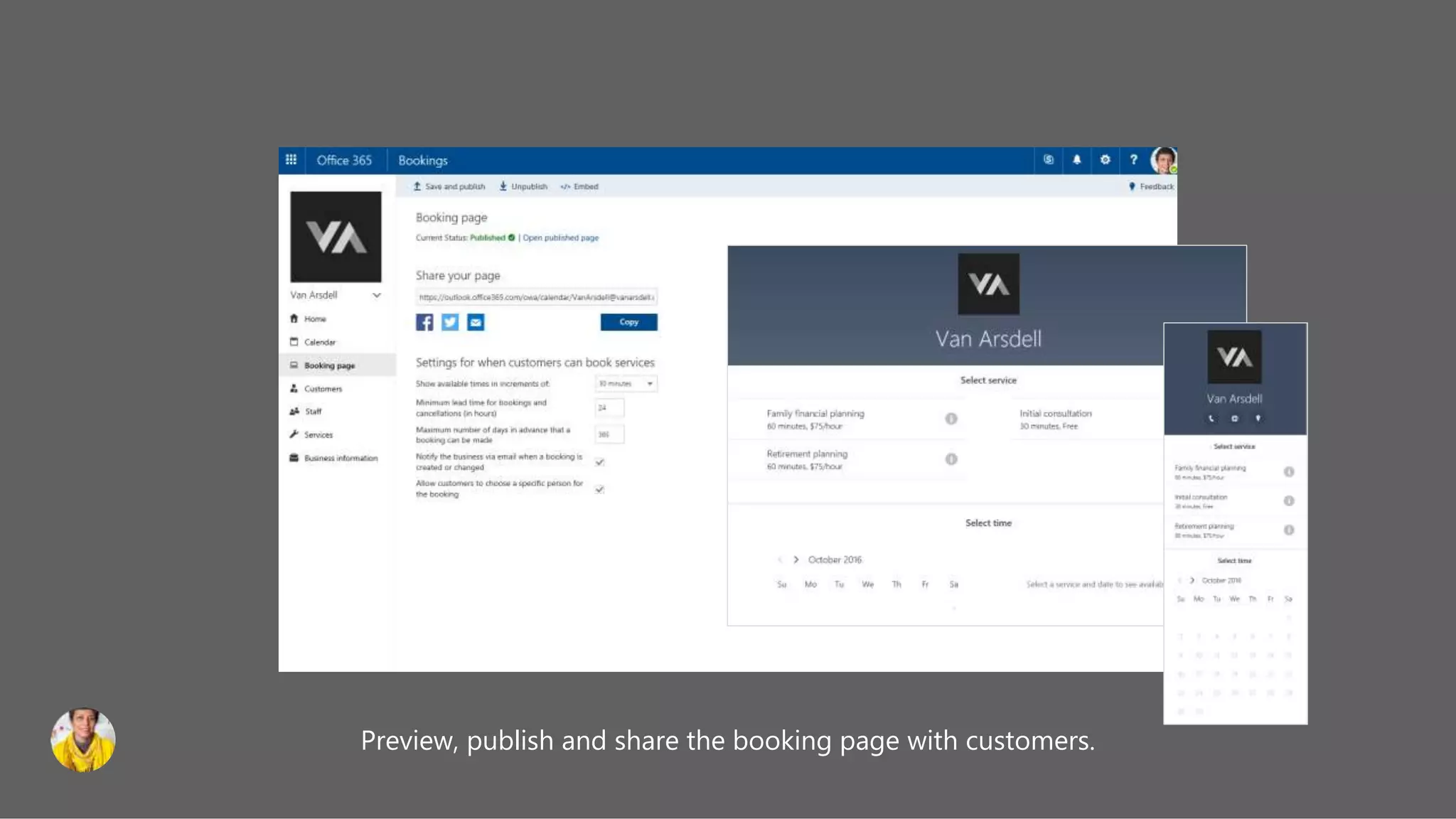
Task: Select Booking page in sidebar
Action: [x=338, y=365]
